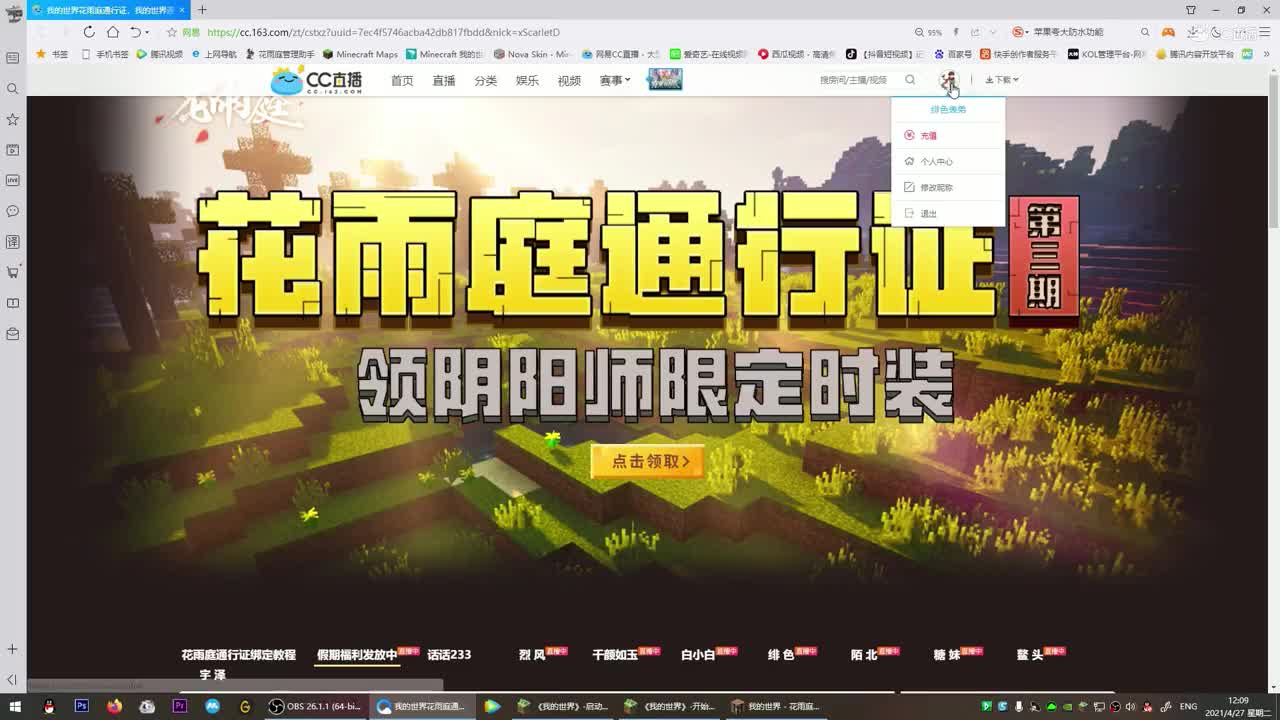Open the 首页 nav tab

pos(402,80)
